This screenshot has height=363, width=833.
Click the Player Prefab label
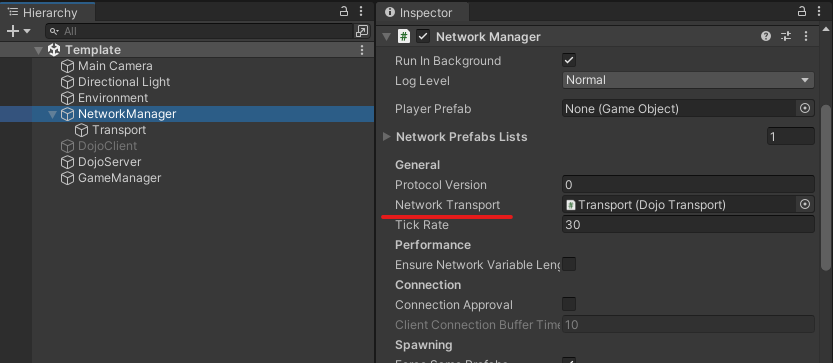click(x=433, y=109)
